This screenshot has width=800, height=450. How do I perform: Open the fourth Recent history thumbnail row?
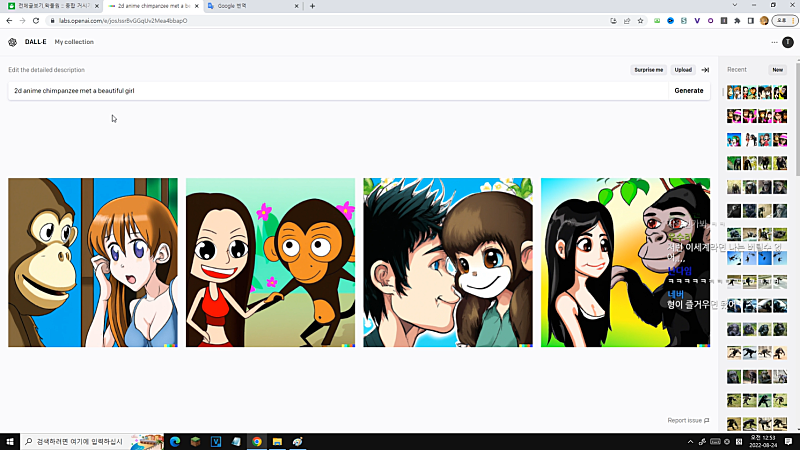coord(757,163)
